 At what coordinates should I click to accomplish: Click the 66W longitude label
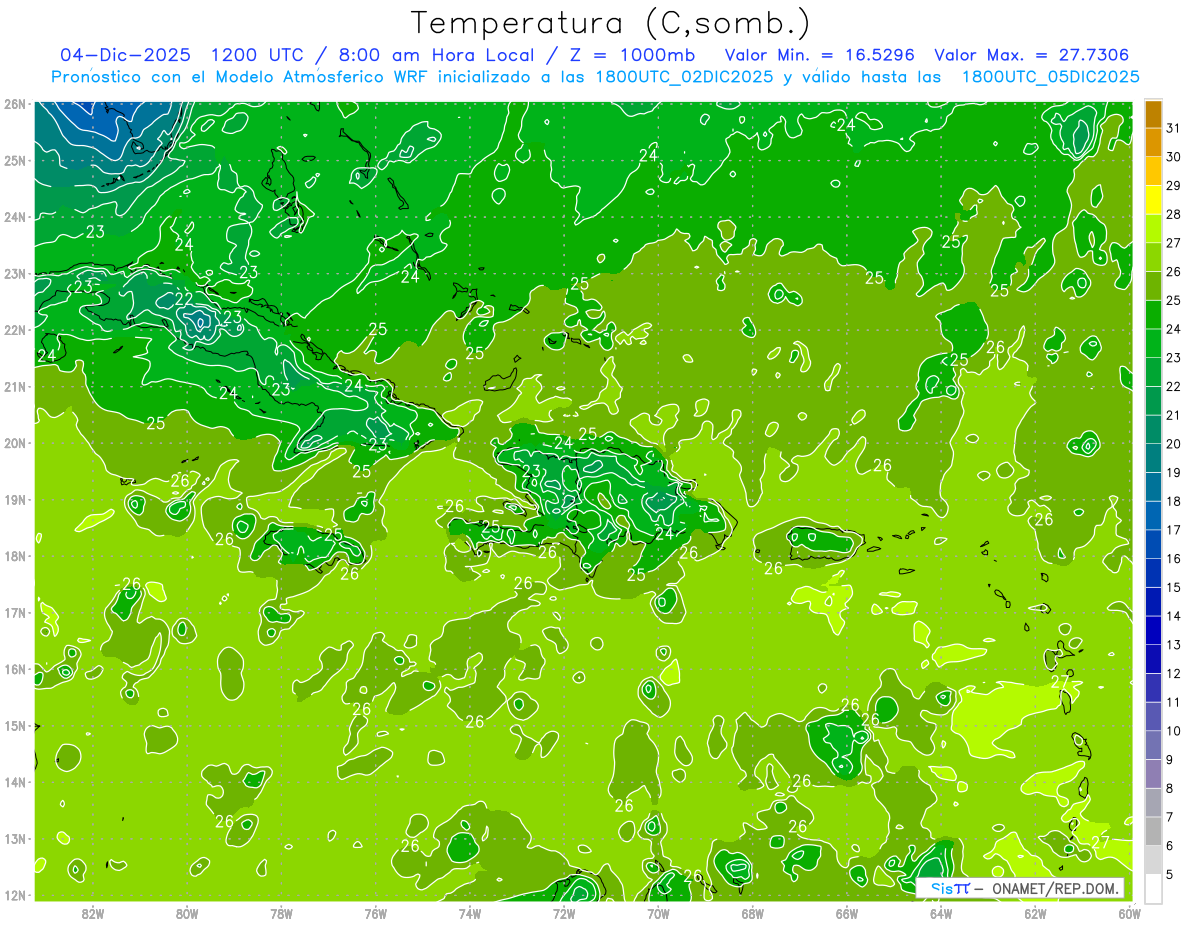[x=846, y=912]
